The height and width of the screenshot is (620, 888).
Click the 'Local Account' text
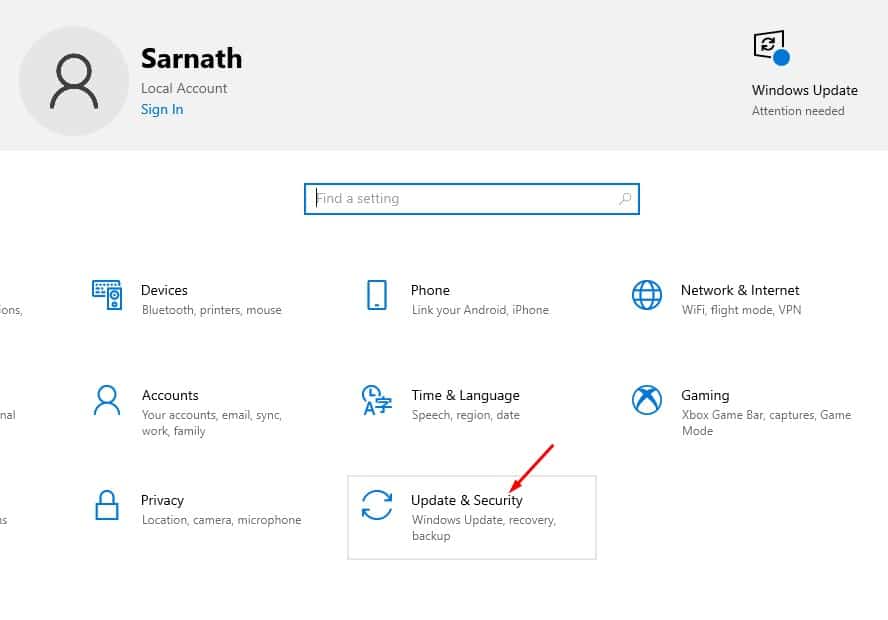(x=184, y=88)
